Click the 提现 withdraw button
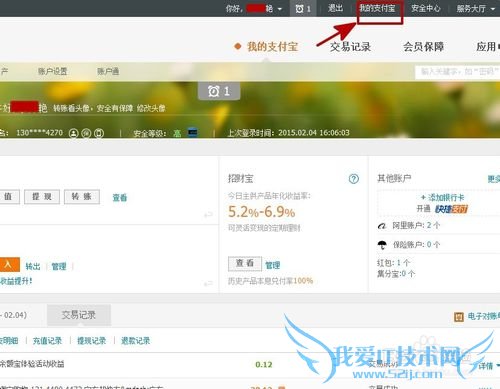This screenshot has height=389, width=500. pos(42,197)
